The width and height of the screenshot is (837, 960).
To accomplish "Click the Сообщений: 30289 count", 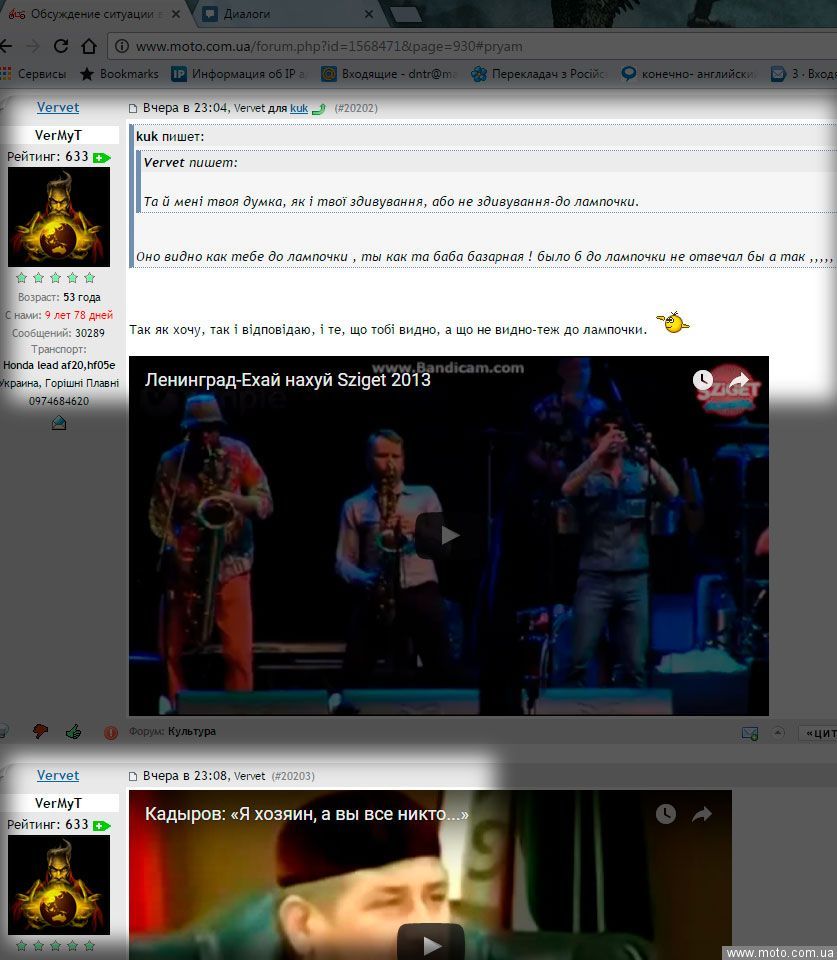I will pos(58,333).
